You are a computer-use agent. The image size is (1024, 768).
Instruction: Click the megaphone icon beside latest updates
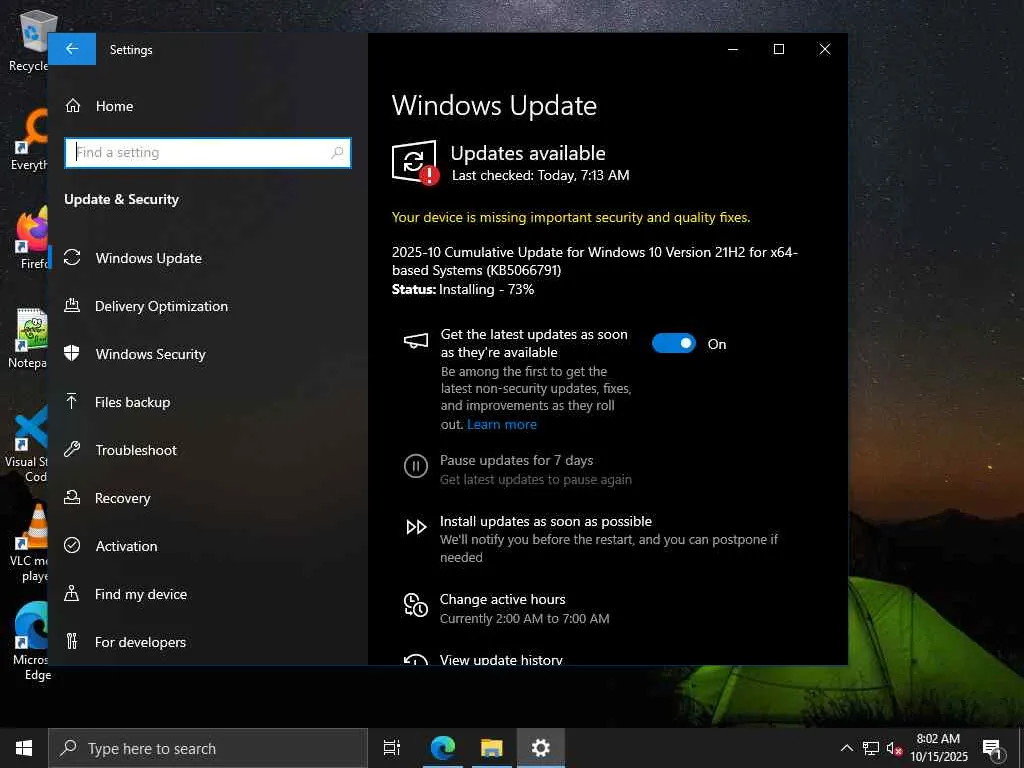click(416, 341)
